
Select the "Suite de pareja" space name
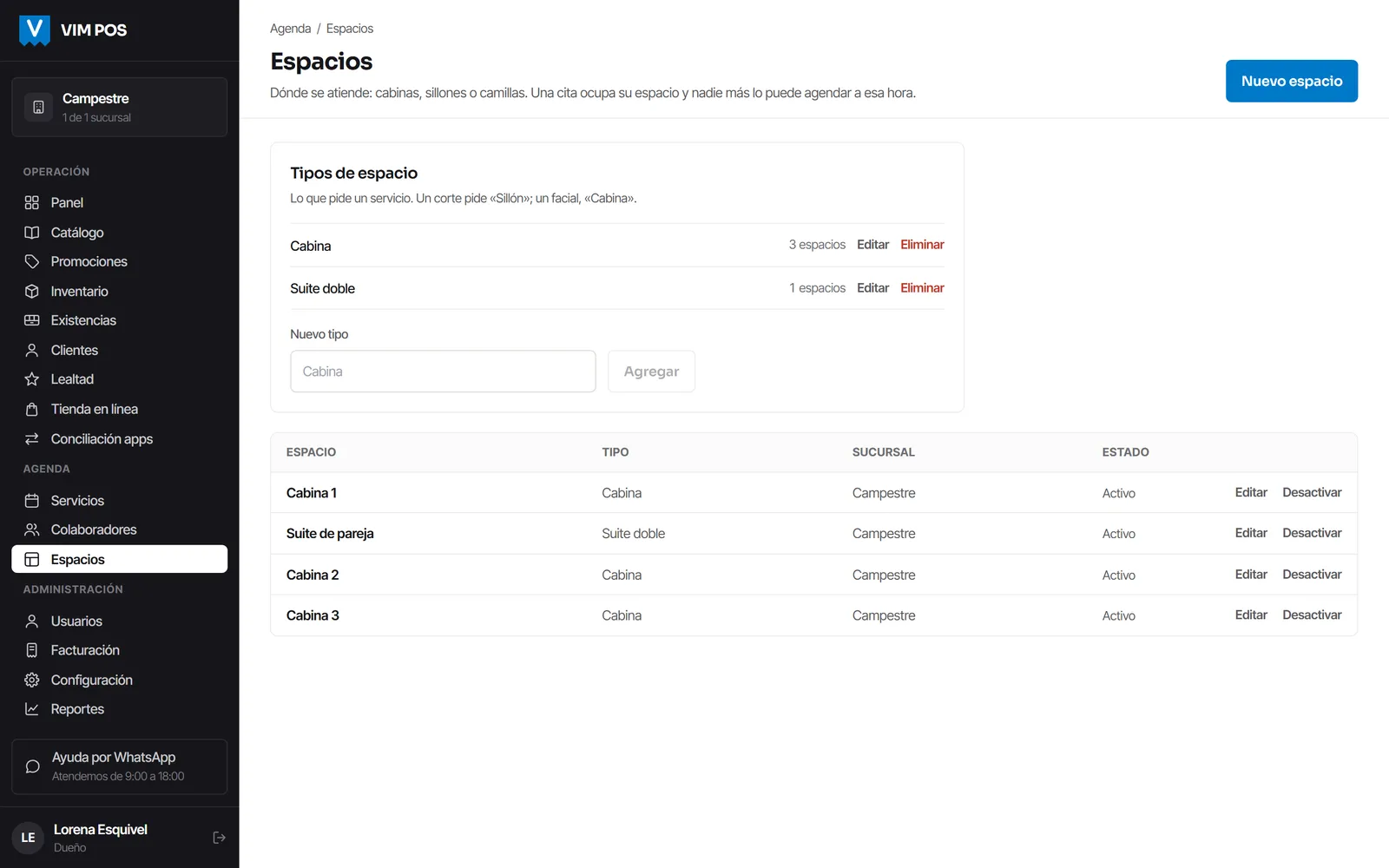[x=330, y=534]
